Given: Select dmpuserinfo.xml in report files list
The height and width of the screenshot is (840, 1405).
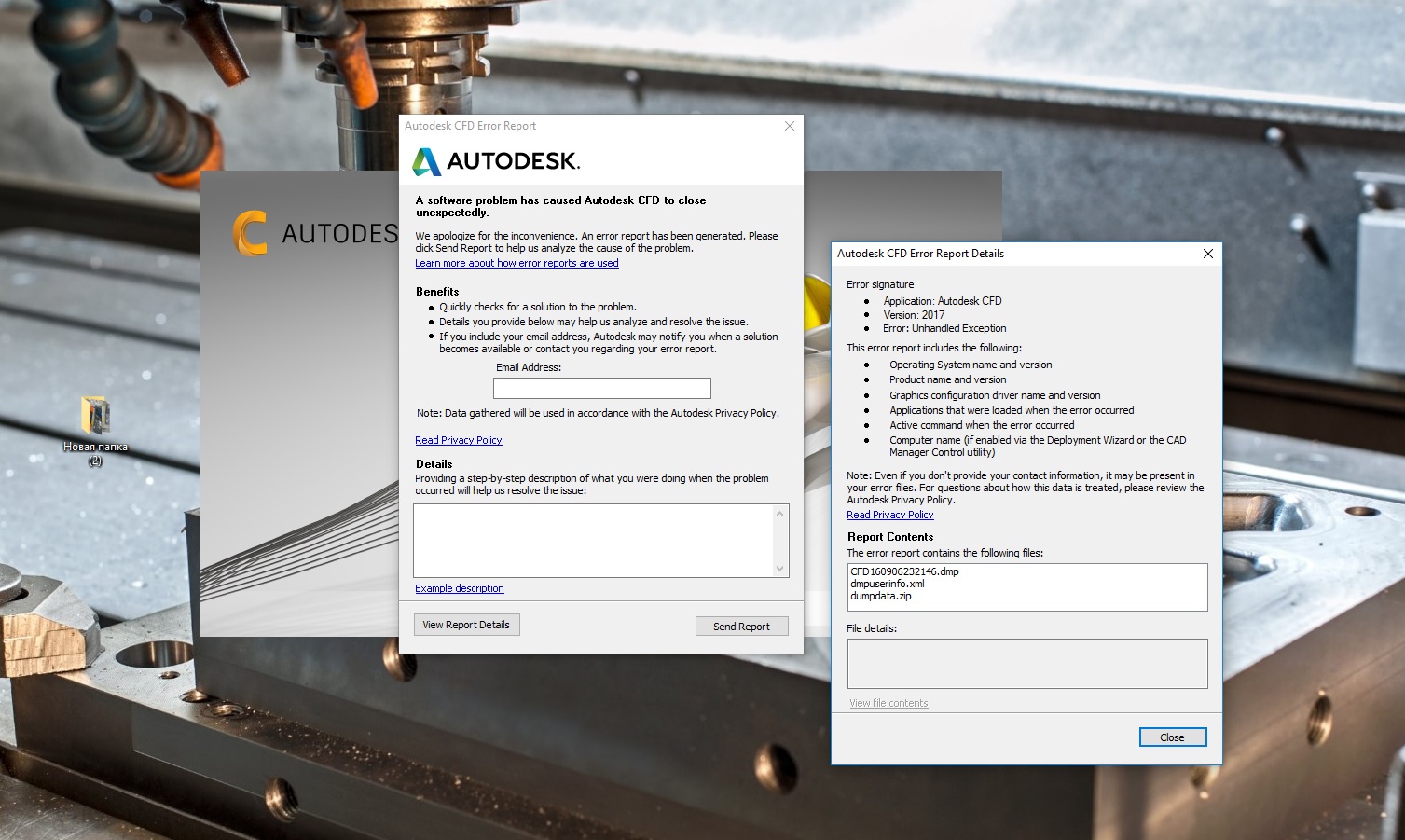Looking at the screenshot, I should coord(888,584).
